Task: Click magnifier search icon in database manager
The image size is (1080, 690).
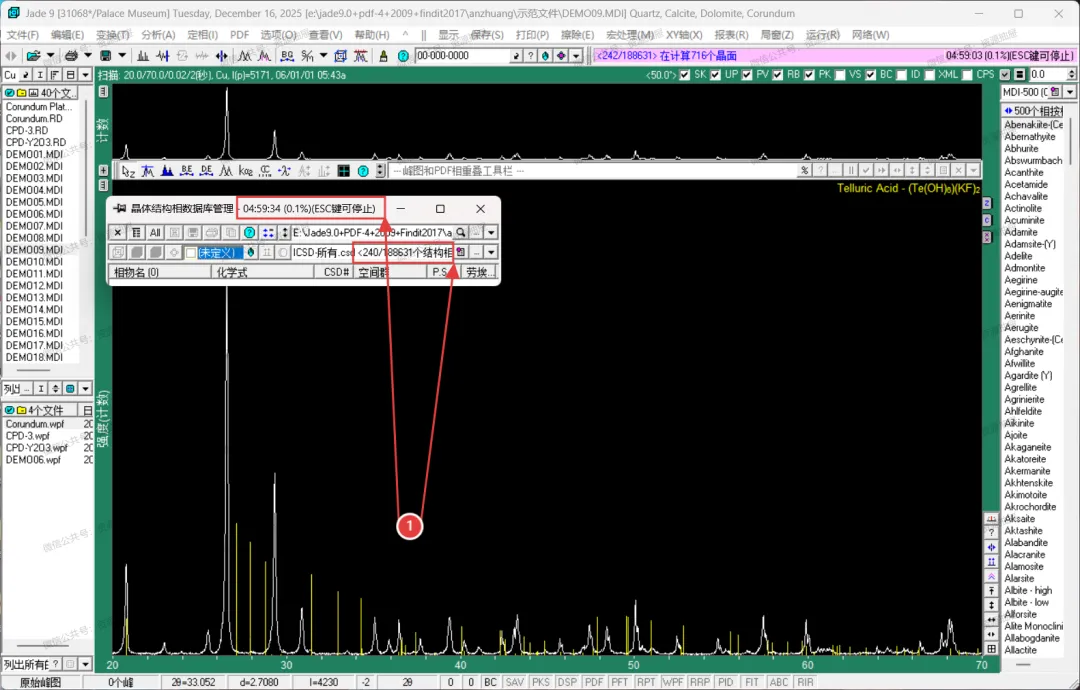Action: pyautogui.click(x=460, y=233)
